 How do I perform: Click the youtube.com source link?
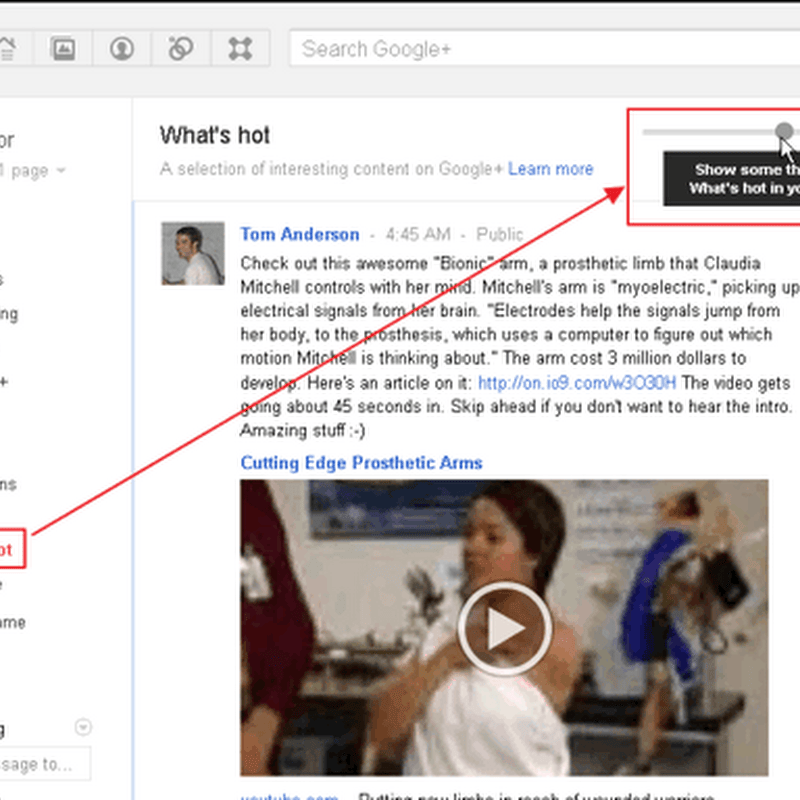click(289, 795)
